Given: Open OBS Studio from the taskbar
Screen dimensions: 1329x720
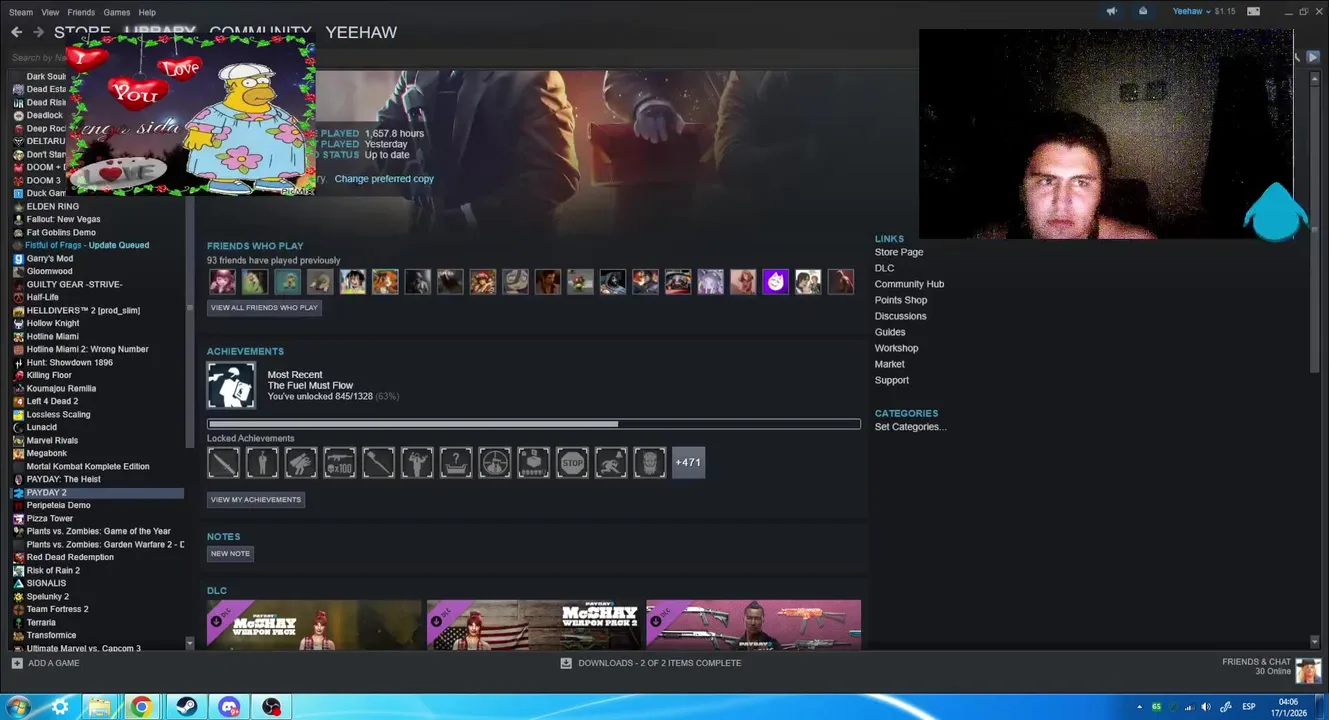Looking at the screenshot, I should (x=271, y=707).
